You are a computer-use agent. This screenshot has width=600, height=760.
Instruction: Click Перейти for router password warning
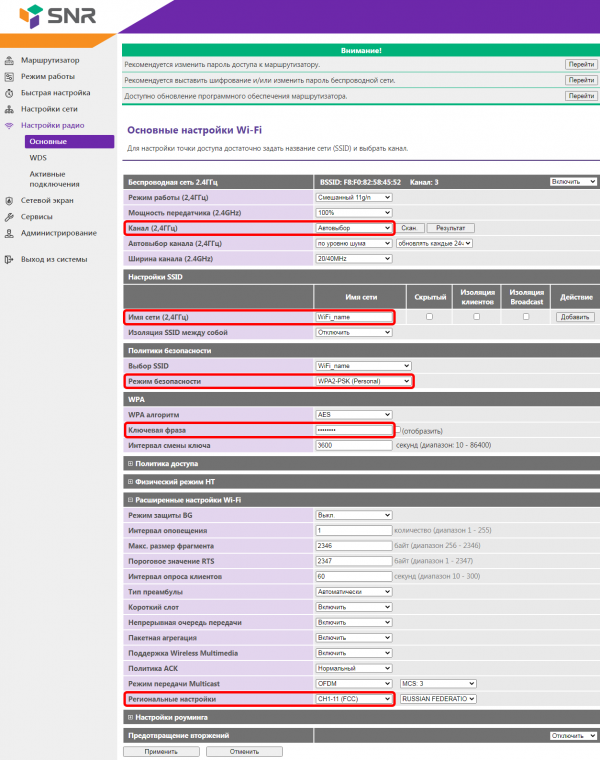(581, 64)
